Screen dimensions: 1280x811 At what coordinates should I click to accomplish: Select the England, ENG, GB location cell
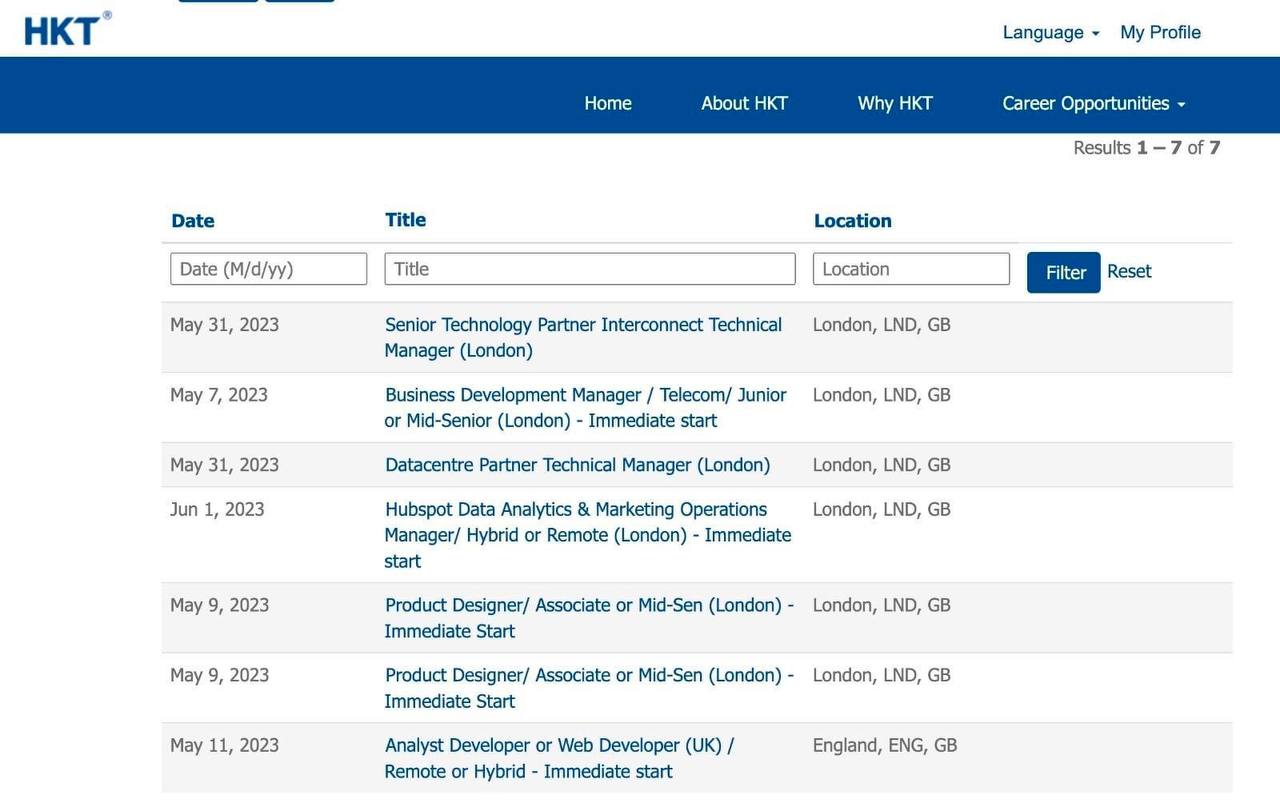click(x=884, y=745)
